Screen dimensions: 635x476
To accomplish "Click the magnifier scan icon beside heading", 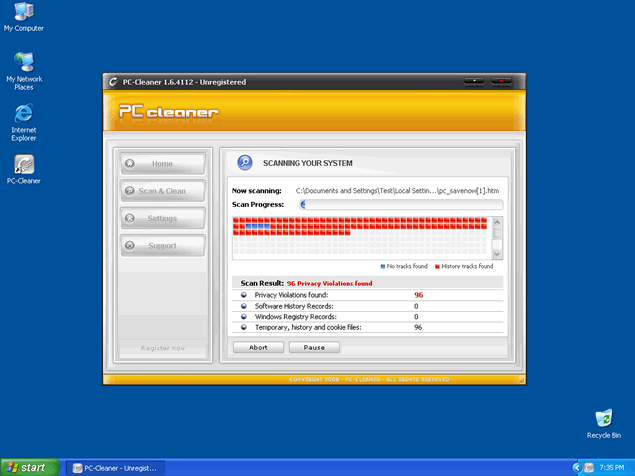I will pyautogui.click(x=244, y=163).
